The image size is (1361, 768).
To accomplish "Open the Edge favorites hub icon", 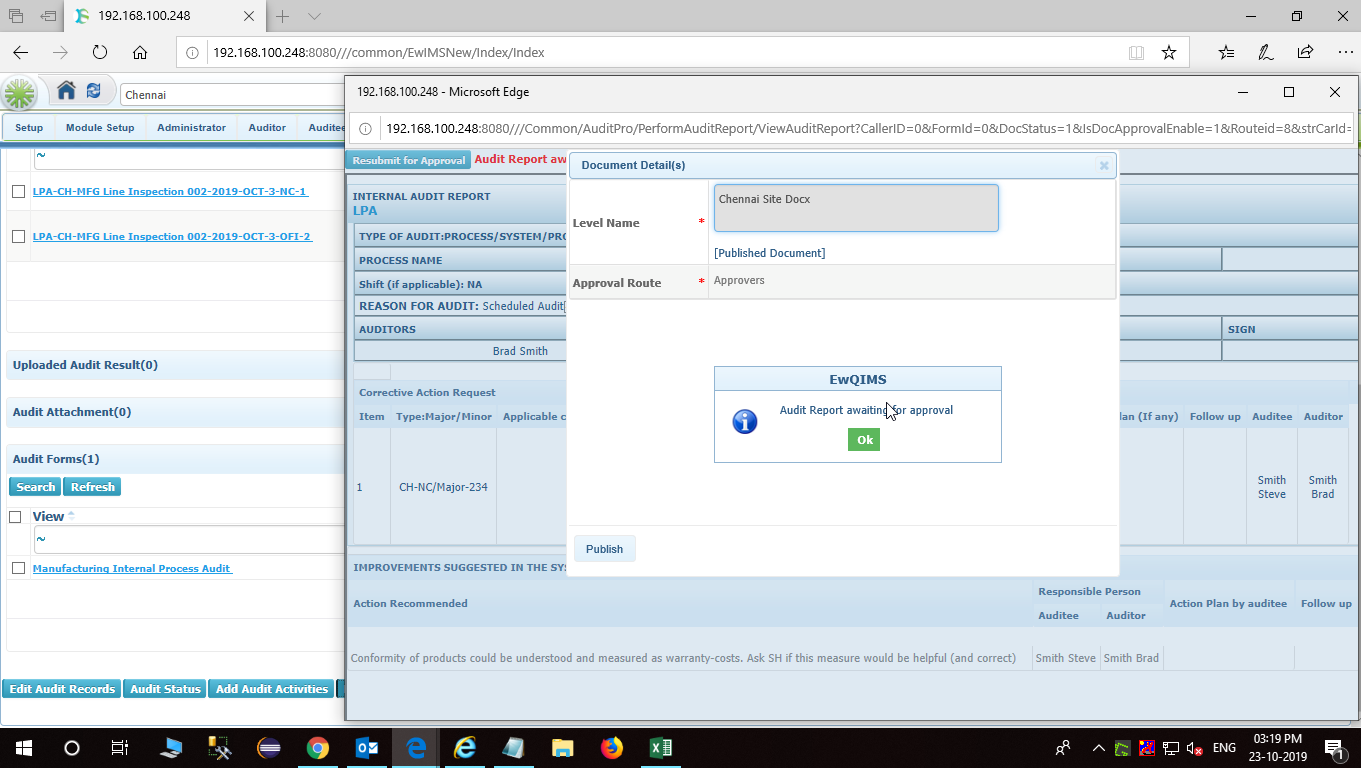I will click(1227, 52).
